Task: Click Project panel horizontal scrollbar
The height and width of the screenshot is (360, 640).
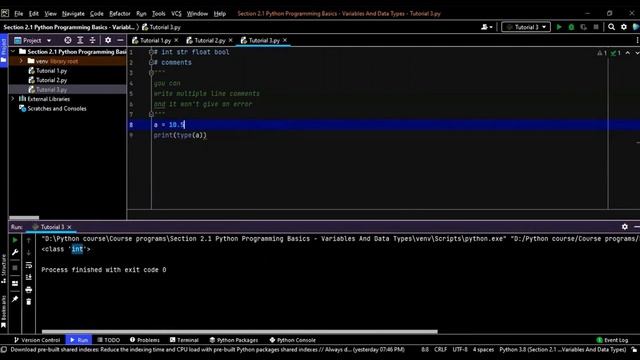Action: pyautogui.click(x=24, y=218)
